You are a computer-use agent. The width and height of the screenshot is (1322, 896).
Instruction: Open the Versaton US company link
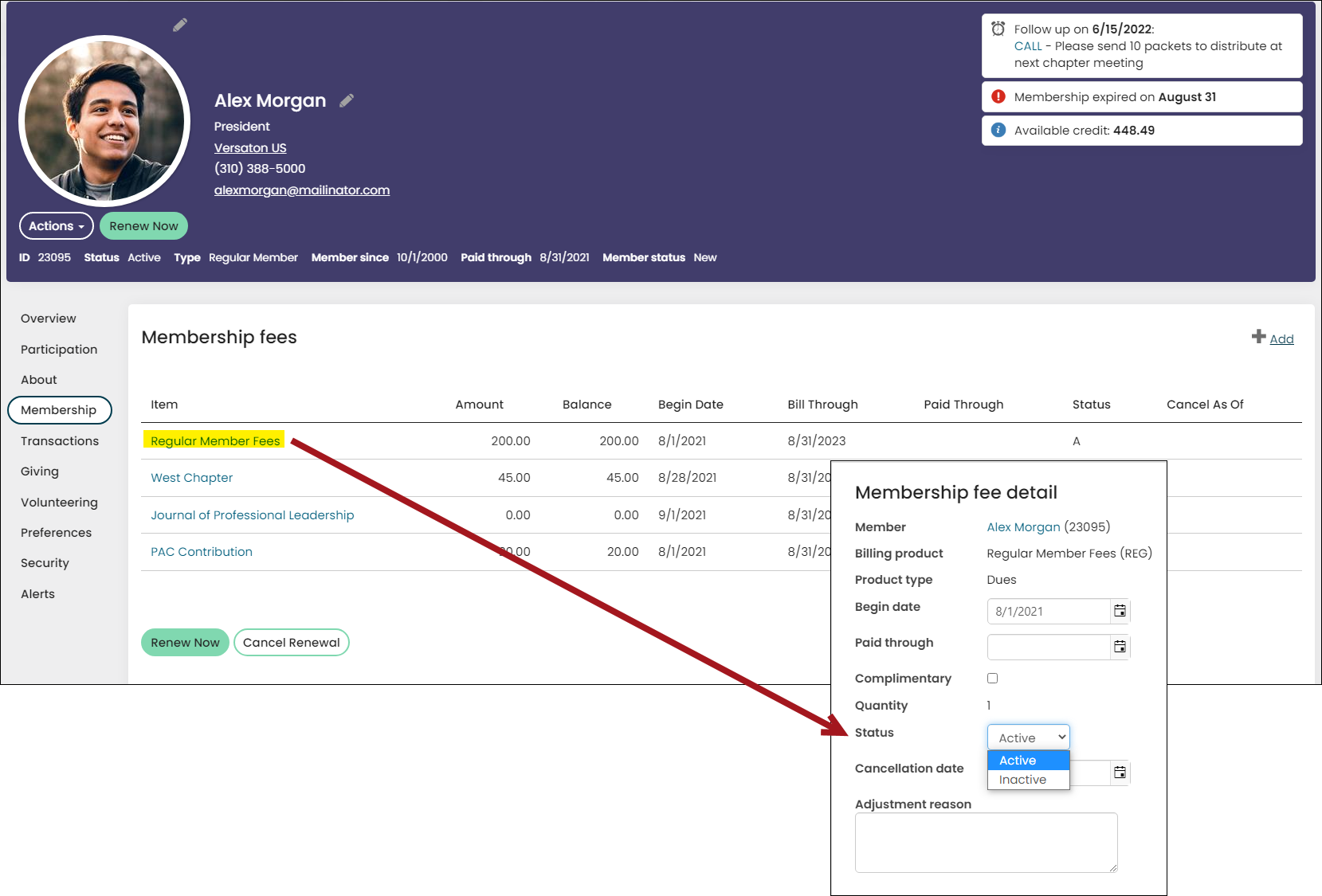click(250, 148)
